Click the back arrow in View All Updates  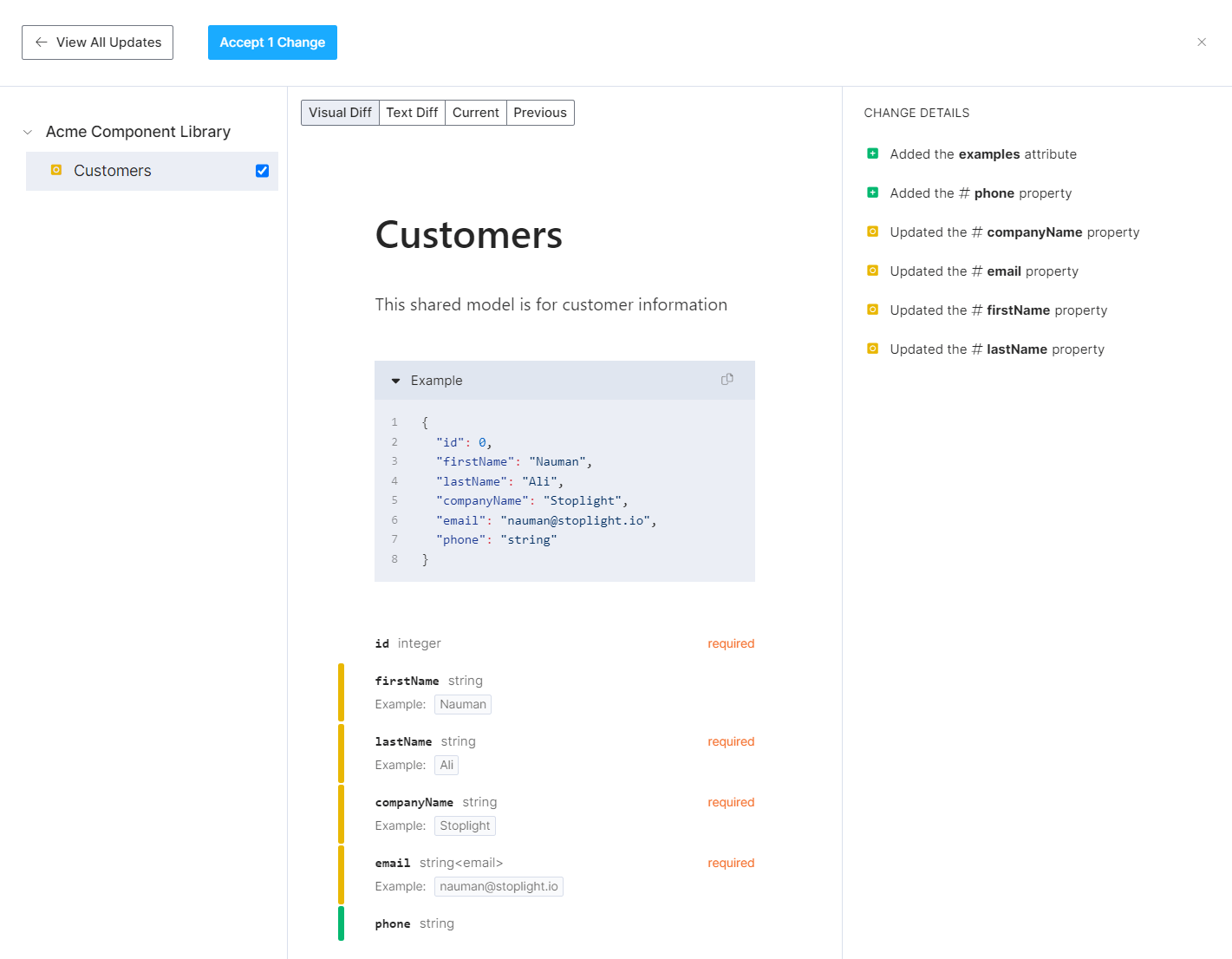[x=42, y=42]
